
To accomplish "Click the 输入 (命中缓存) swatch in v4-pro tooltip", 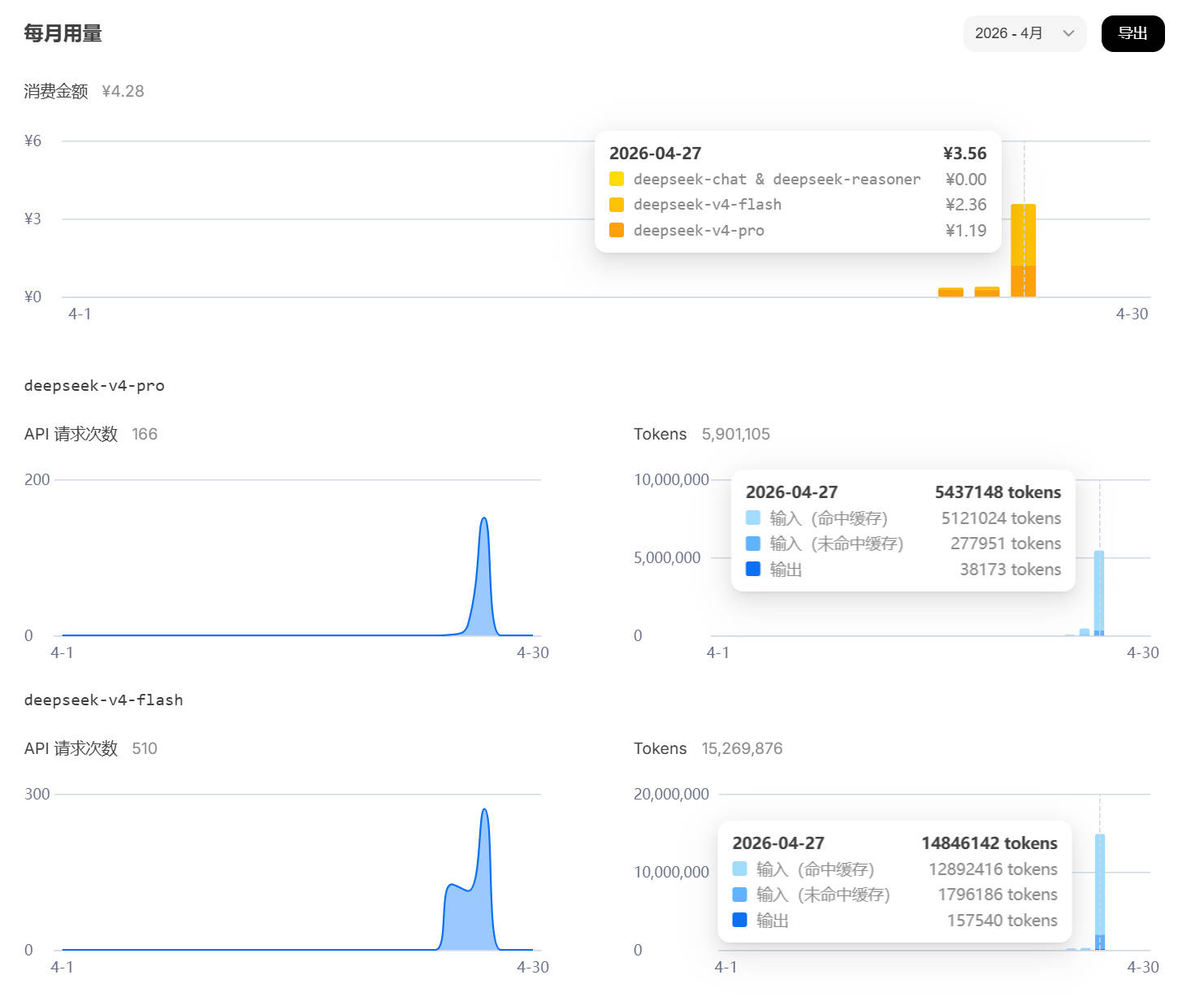I will point(753,518).
